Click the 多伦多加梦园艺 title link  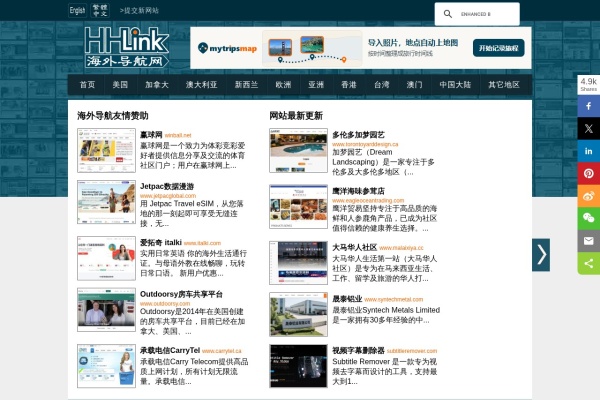click(359, 135)
